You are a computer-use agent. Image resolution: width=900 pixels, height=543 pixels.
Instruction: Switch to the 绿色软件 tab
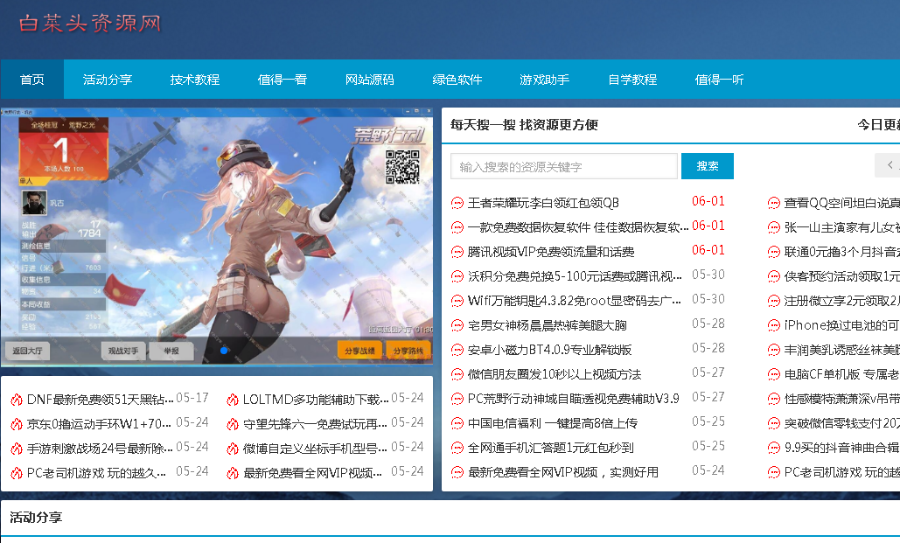pos(457,79)
